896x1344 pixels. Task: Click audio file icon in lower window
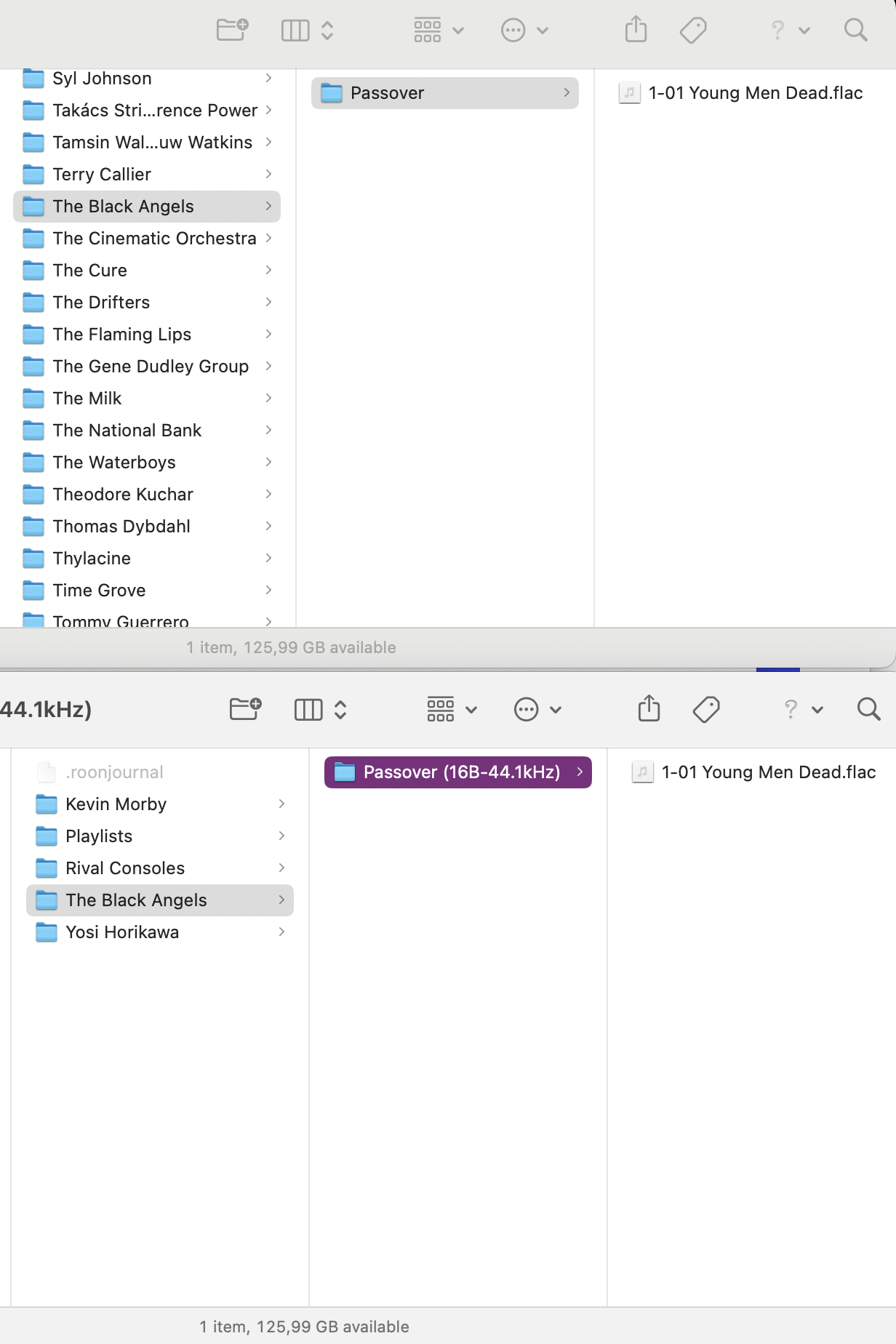[642, 772]
